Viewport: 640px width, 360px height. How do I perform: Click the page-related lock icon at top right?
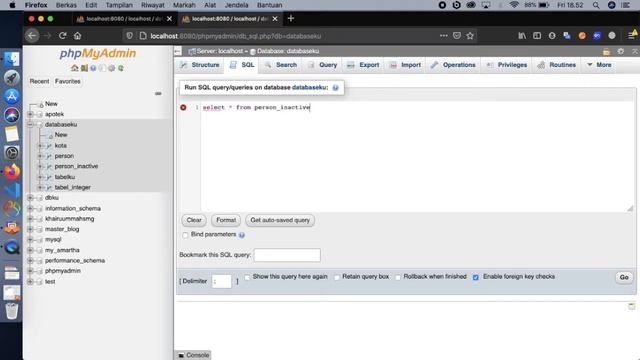[x=607, y=51]
